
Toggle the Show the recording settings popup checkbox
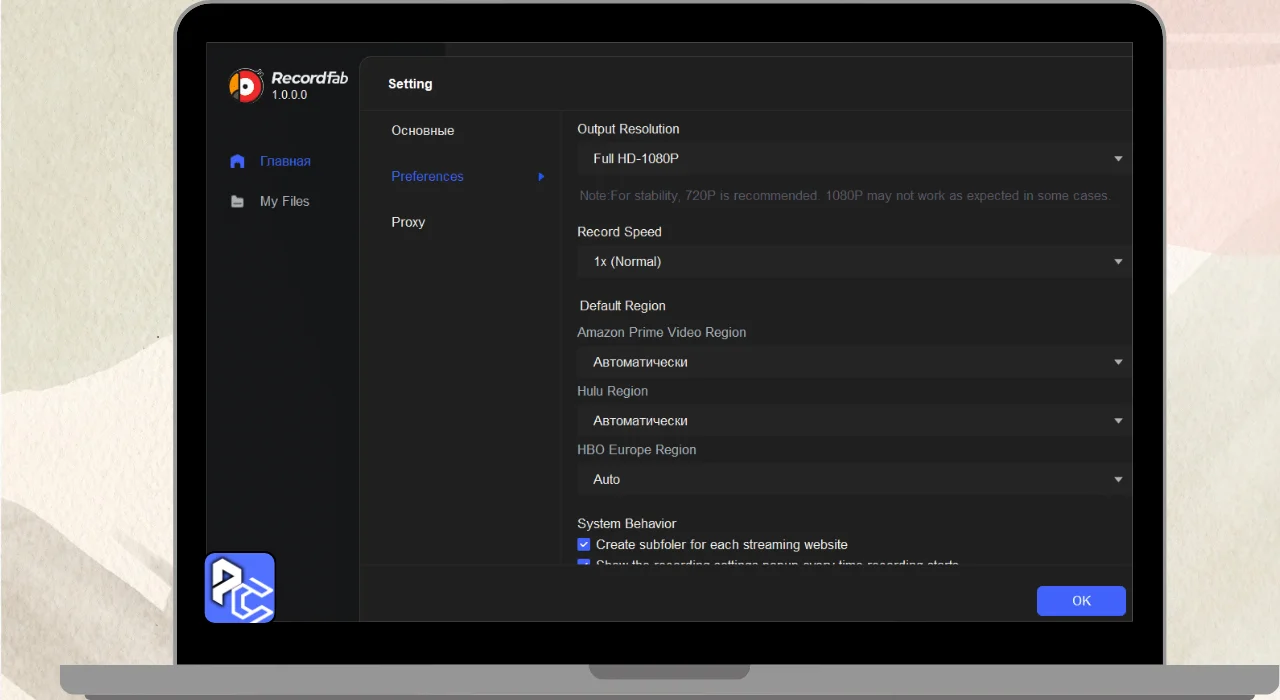click(584, 564)
